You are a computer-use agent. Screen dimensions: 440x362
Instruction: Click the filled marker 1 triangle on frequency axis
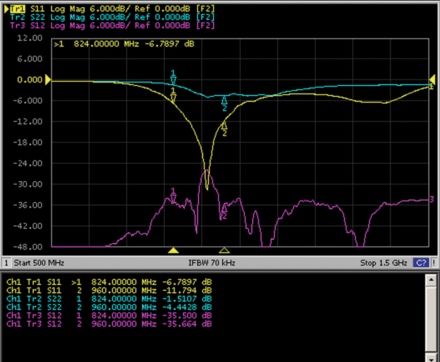(173, 250)
